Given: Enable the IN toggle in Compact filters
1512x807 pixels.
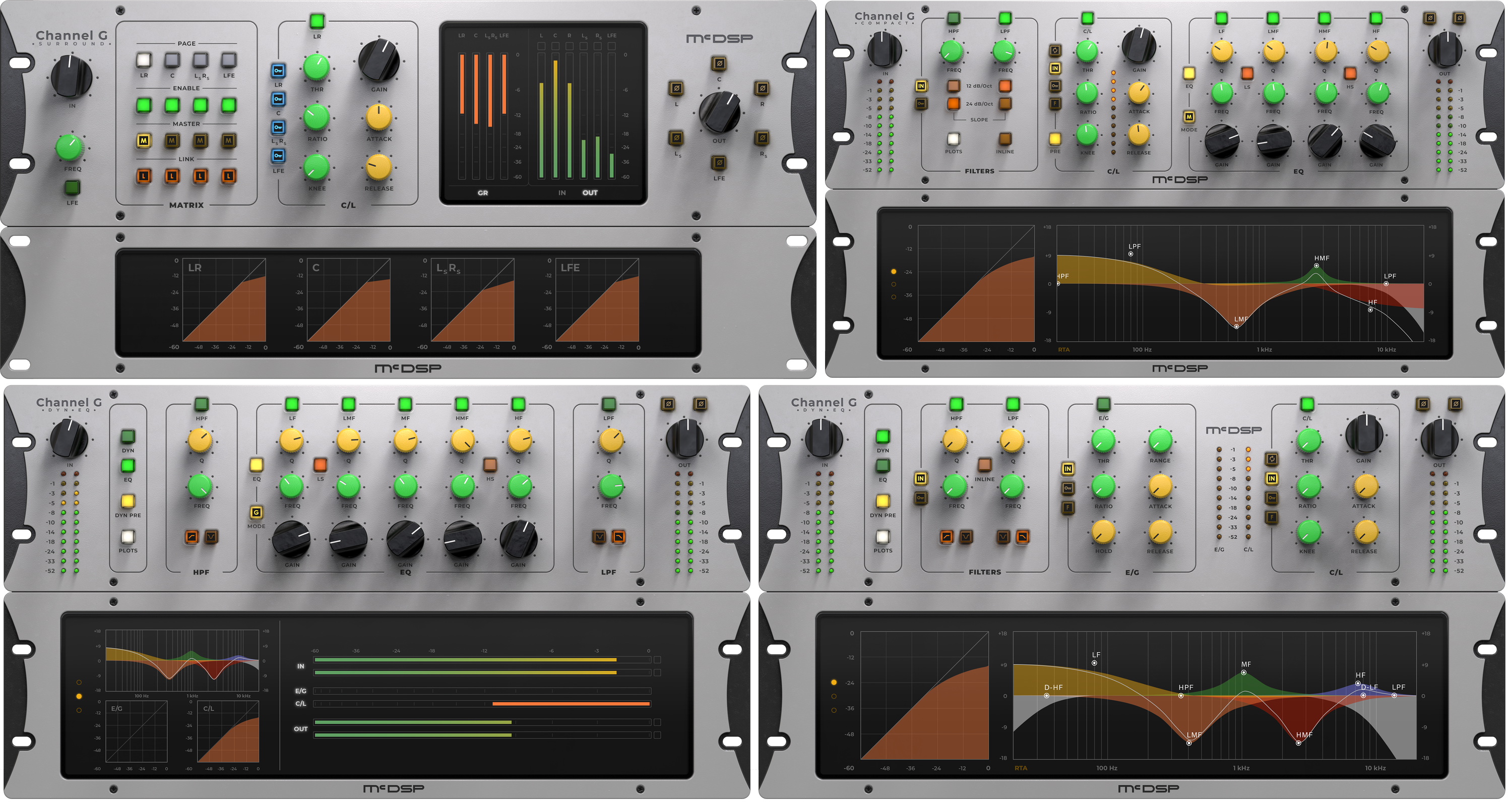Looking at the screenshot, I should point(921,86).
